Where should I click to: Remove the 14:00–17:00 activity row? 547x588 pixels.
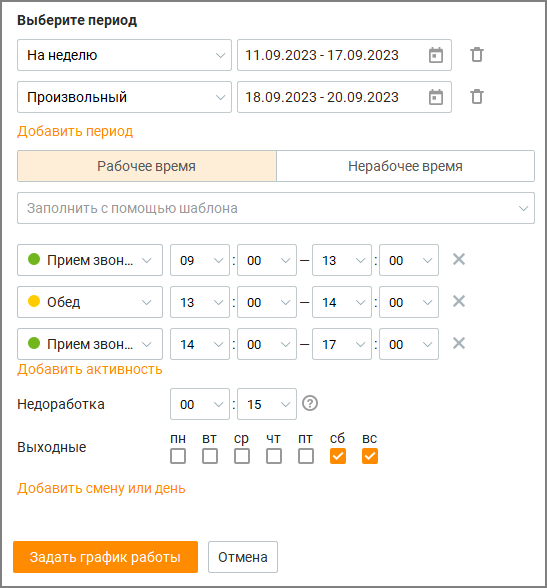pos(459,343)
